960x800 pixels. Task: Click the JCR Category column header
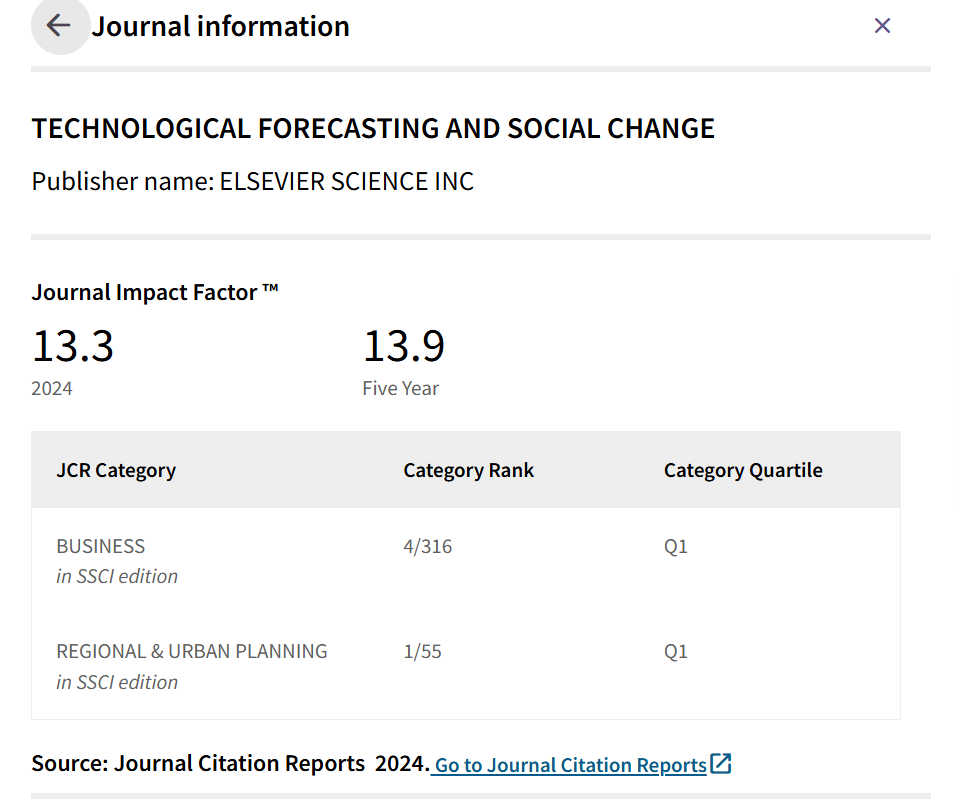tap(116, 470)
